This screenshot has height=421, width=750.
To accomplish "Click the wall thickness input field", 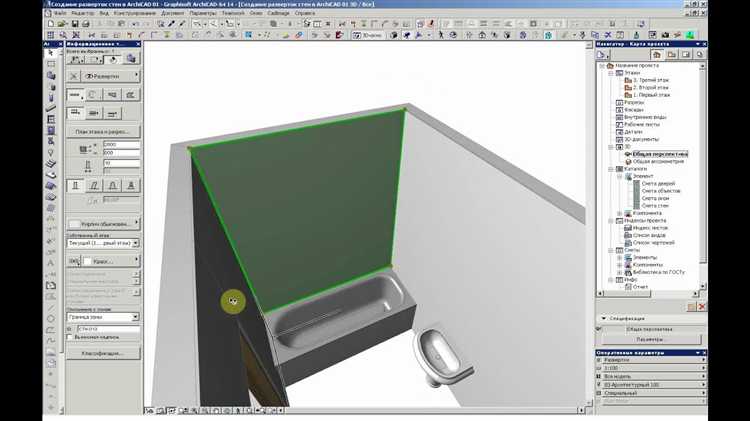I will pyautogui.click(x=121, y=163).
